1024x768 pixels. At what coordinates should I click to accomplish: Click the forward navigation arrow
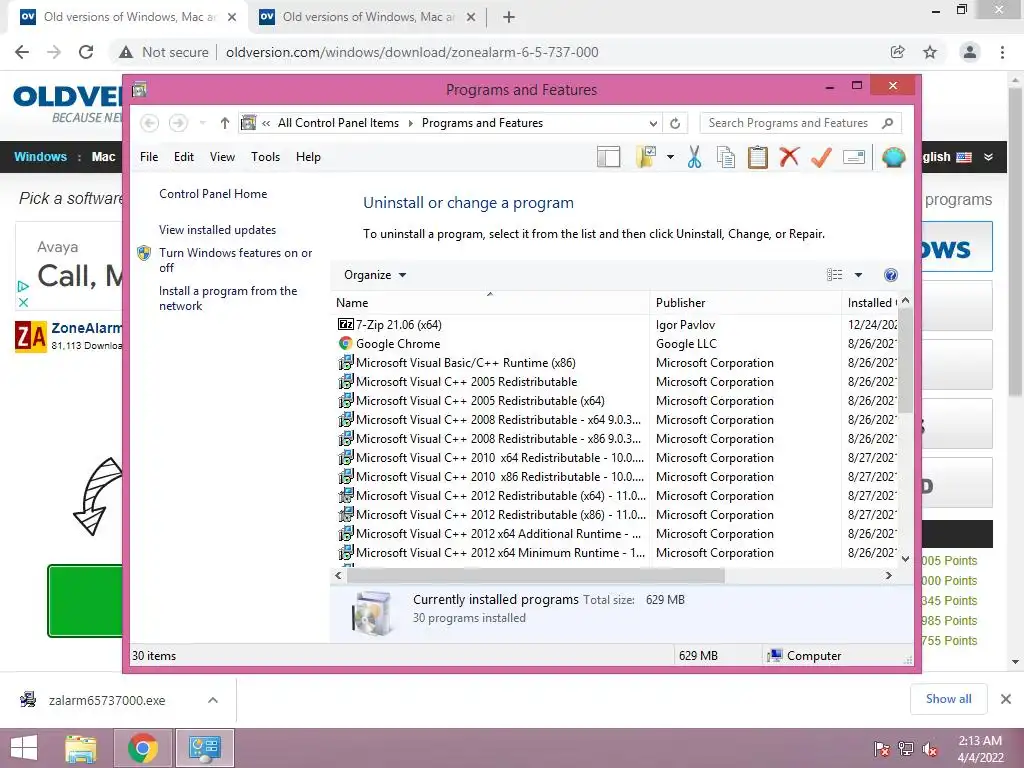tap(178, 123)
